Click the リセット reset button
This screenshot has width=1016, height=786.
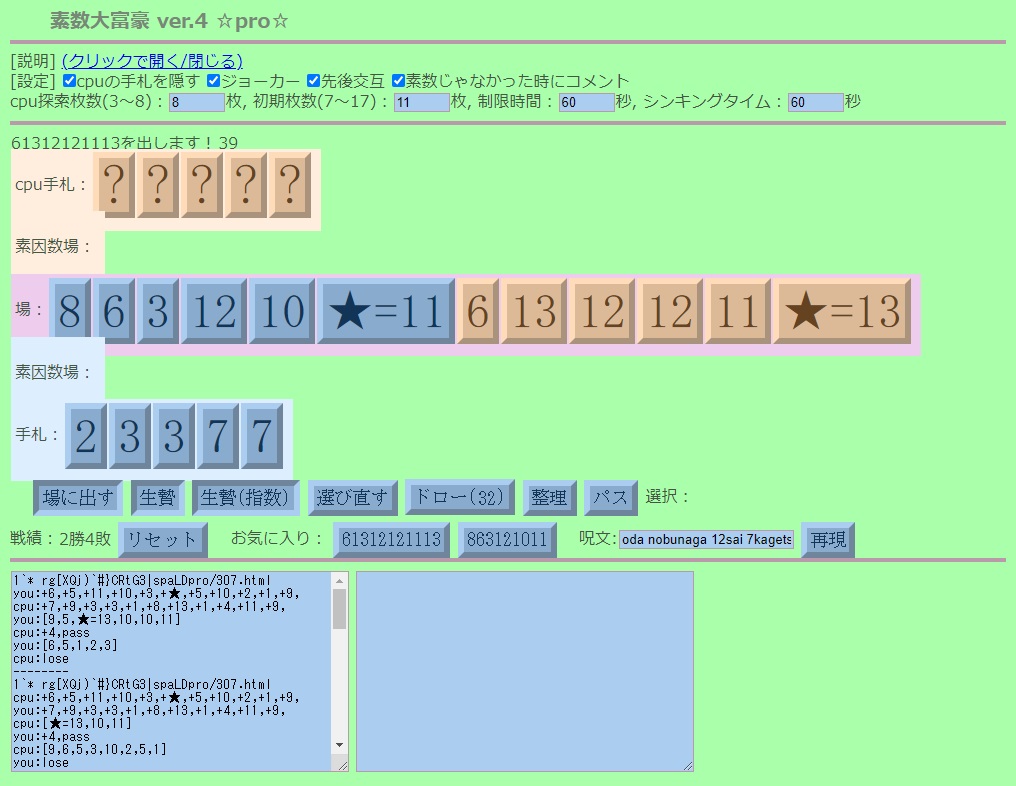[x=163, y=540]
